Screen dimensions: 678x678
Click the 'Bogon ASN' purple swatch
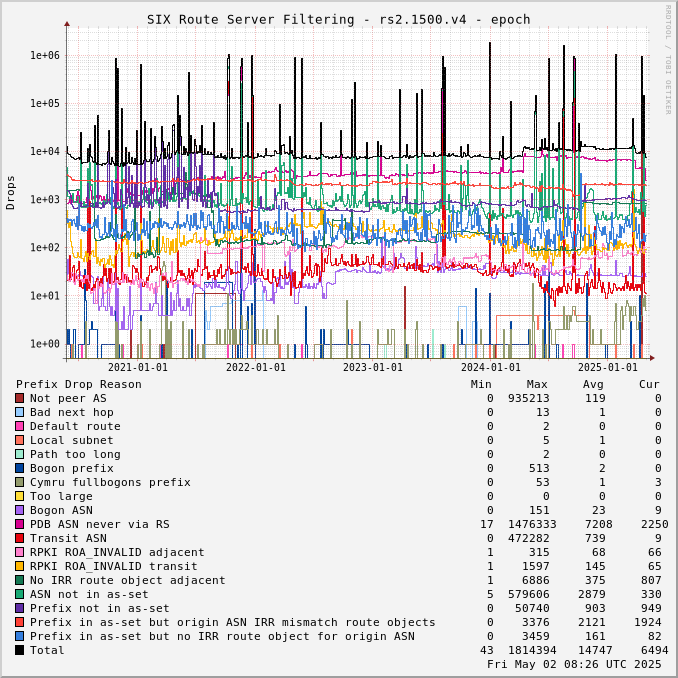(x=19, y=510)
